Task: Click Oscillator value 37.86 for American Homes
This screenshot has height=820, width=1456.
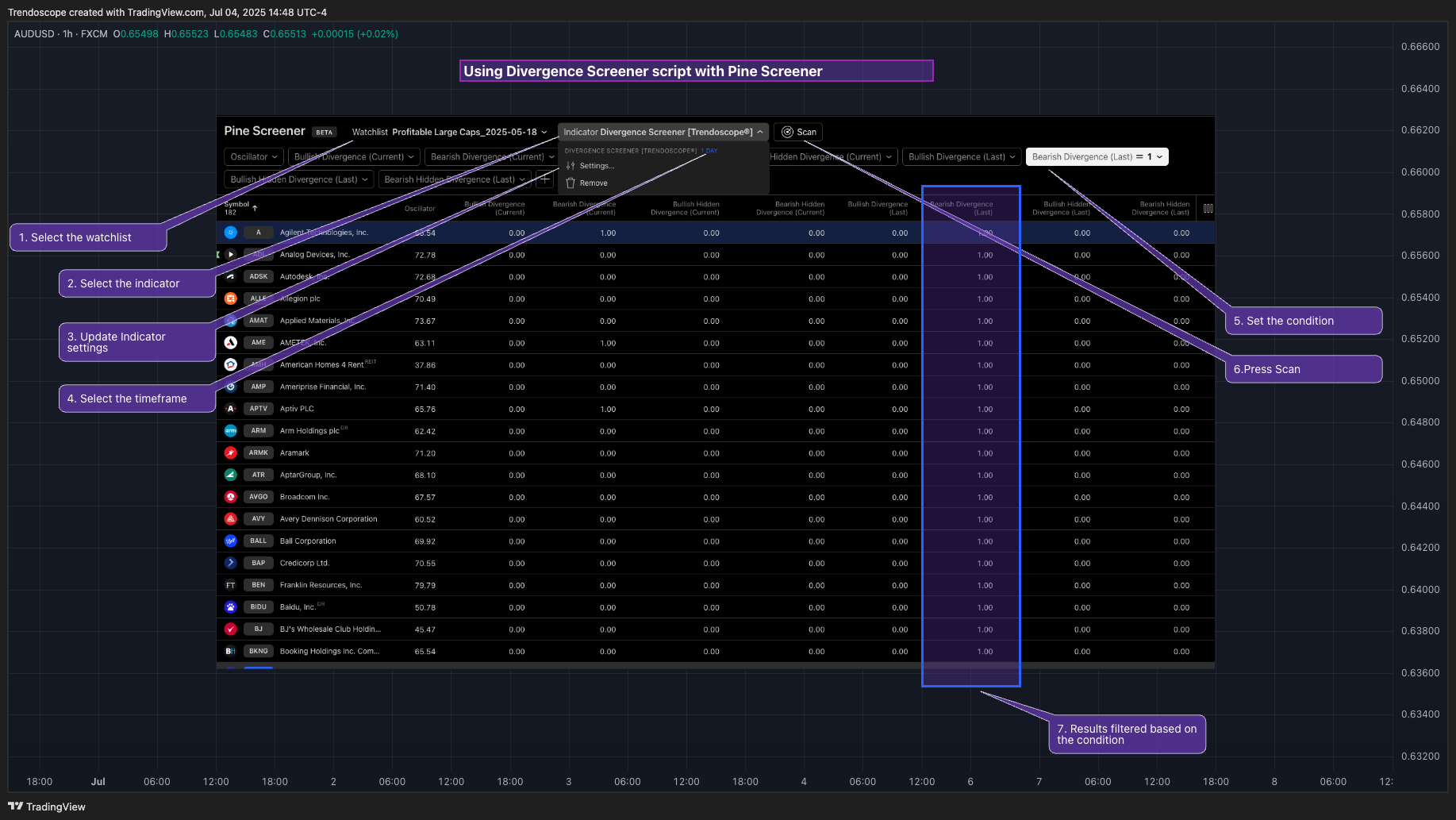Action: [425, 365]
